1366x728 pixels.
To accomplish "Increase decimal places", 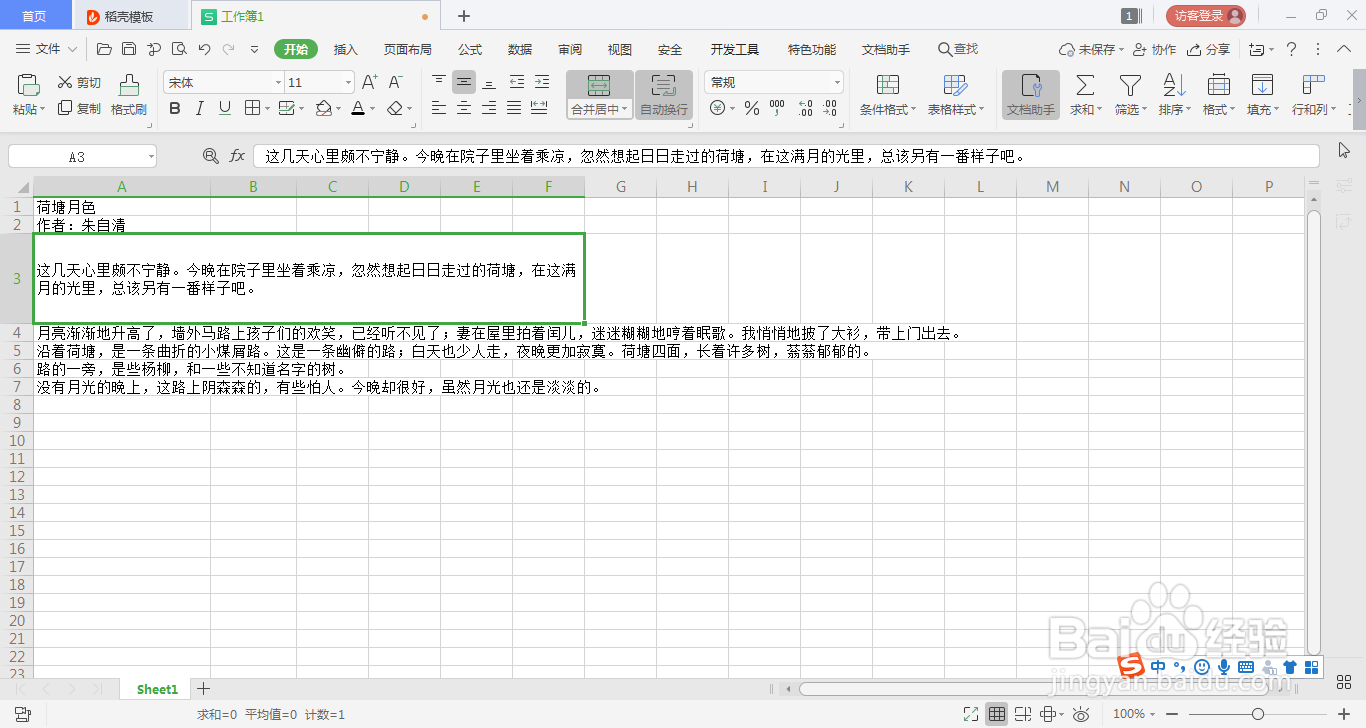I will point(805,108).
